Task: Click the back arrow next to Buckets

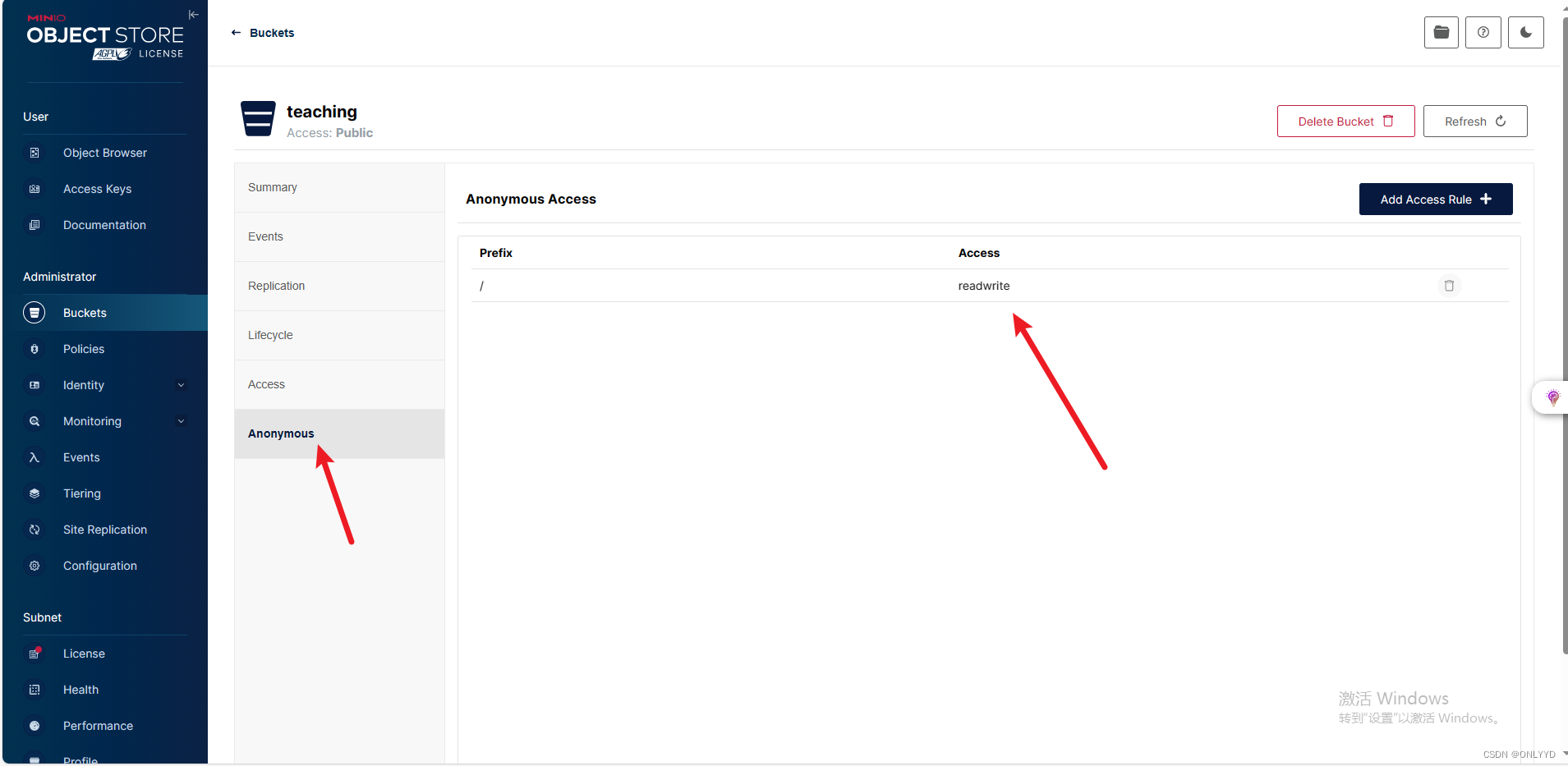Action: [x=237, y=33]
